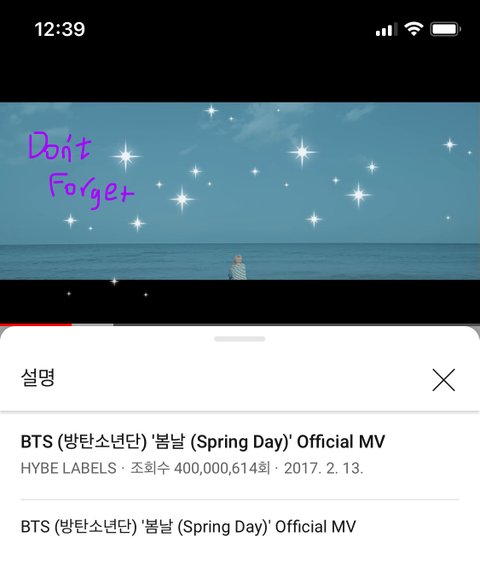
Task: Tap the 조회수 400,000,614회 view count
Action: pos(200,468)
